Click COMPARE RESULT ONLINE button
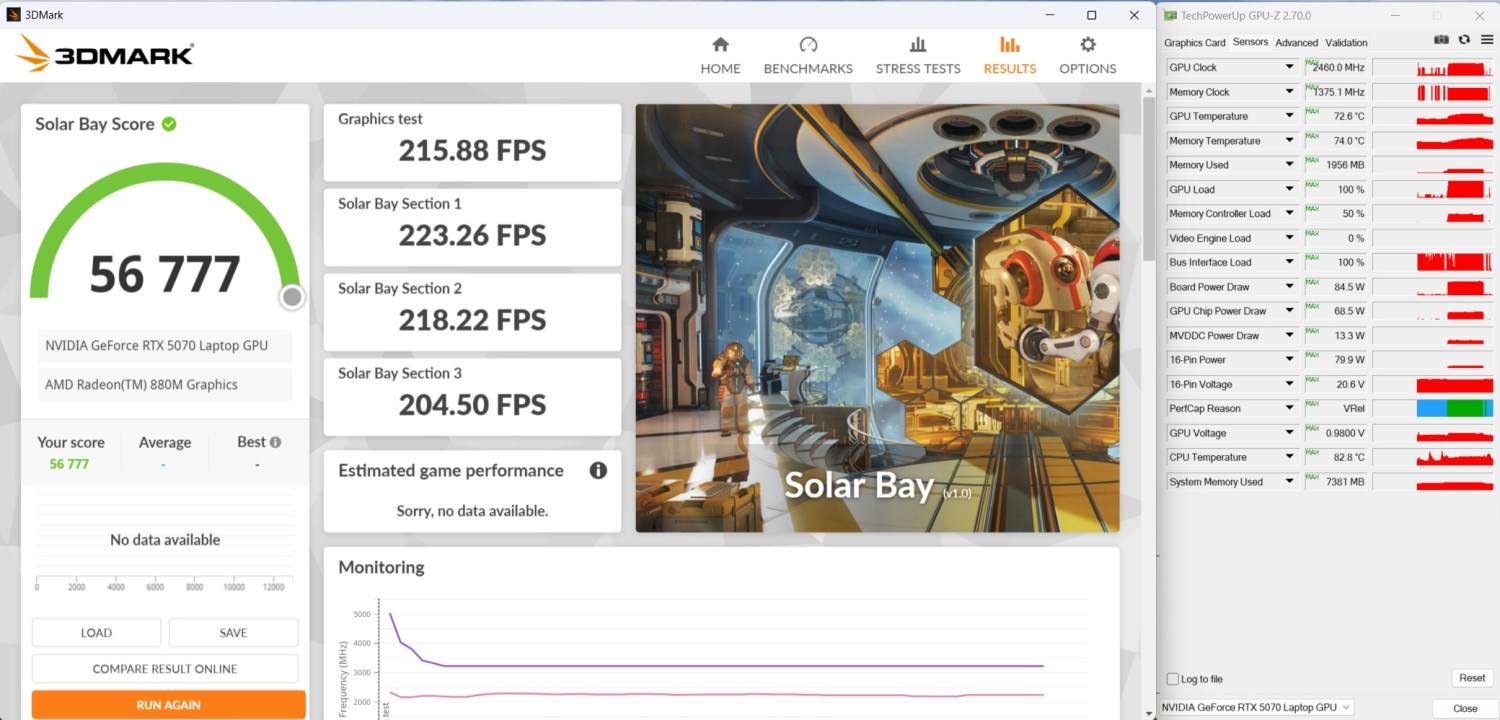Image resolution: width=1500 pixels, height=720 pixels. 165,669
